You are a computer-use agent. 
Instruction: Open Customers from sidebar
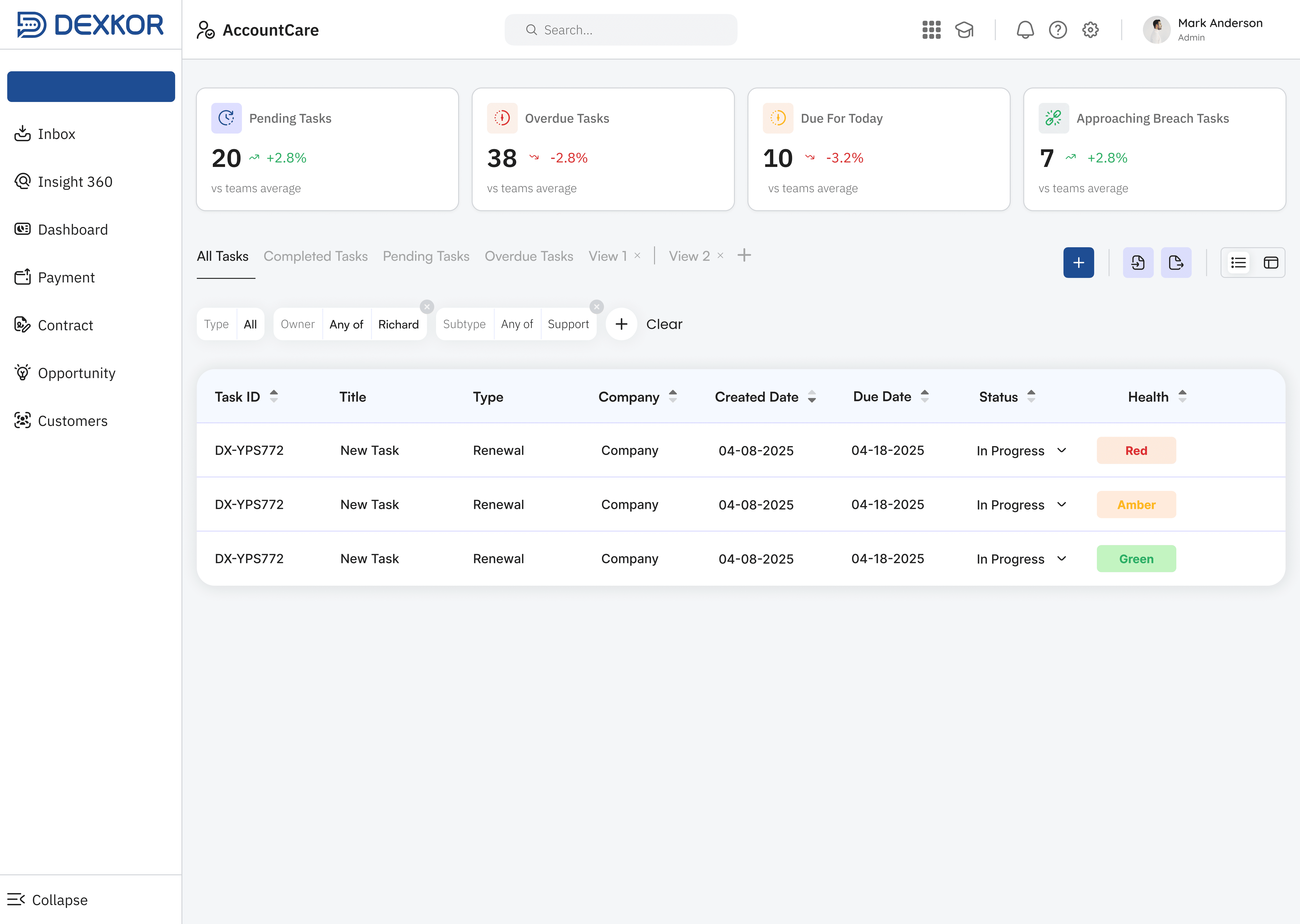(x=61, y=420)
